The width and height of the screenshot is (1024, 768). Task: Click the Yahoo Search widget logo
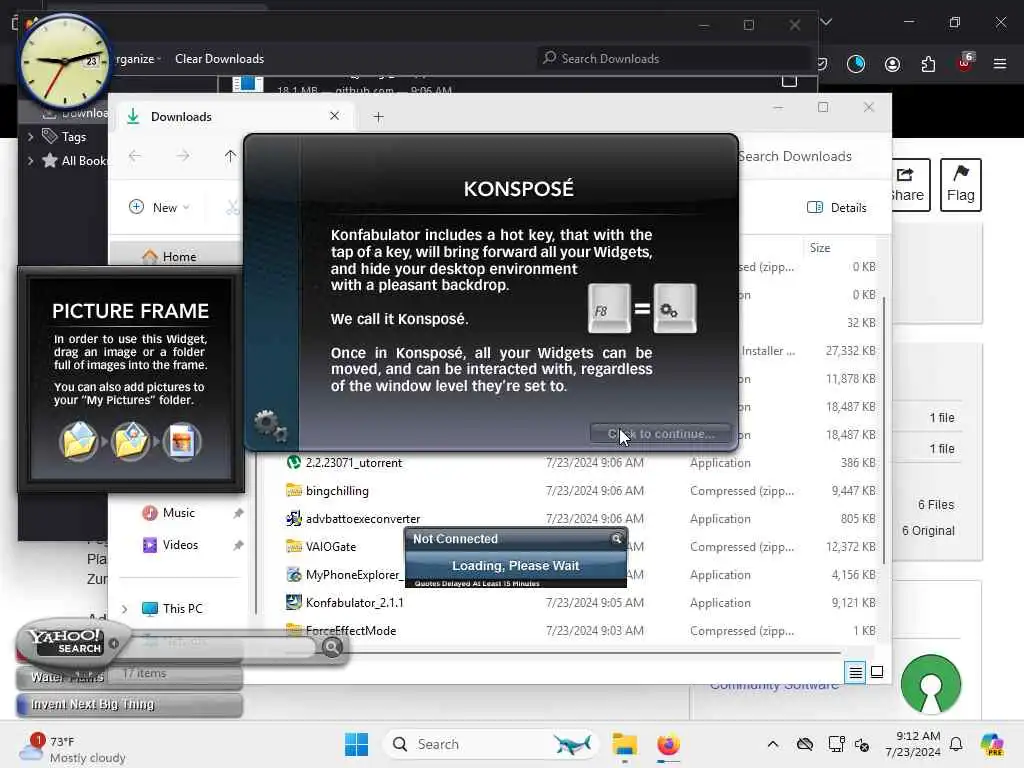[65, 641]
